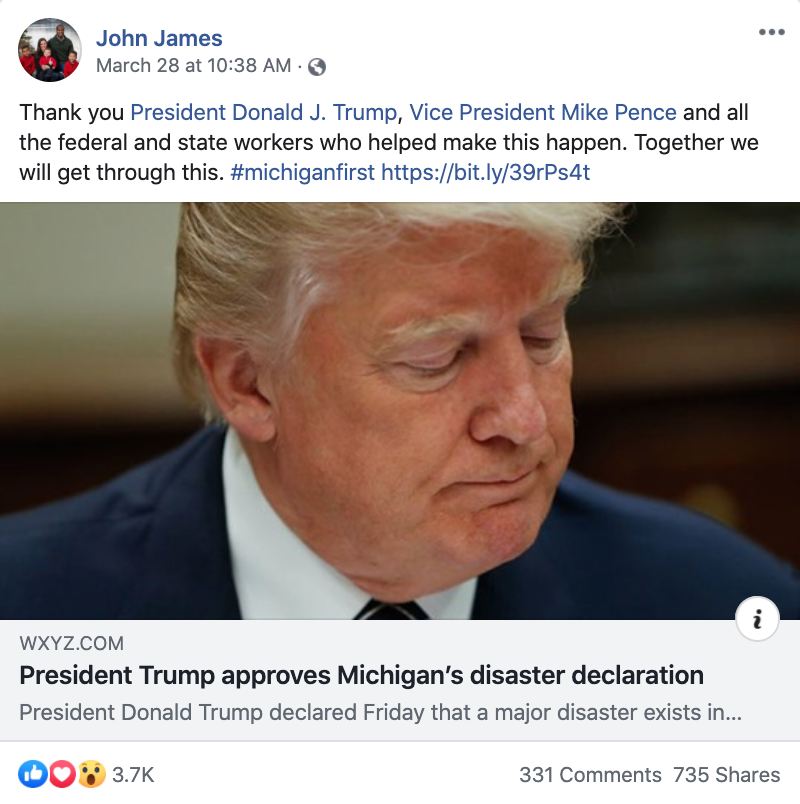
Task: Click the March 28 at 10:38 AM timestamp
Action: click(x=193, y=66)
